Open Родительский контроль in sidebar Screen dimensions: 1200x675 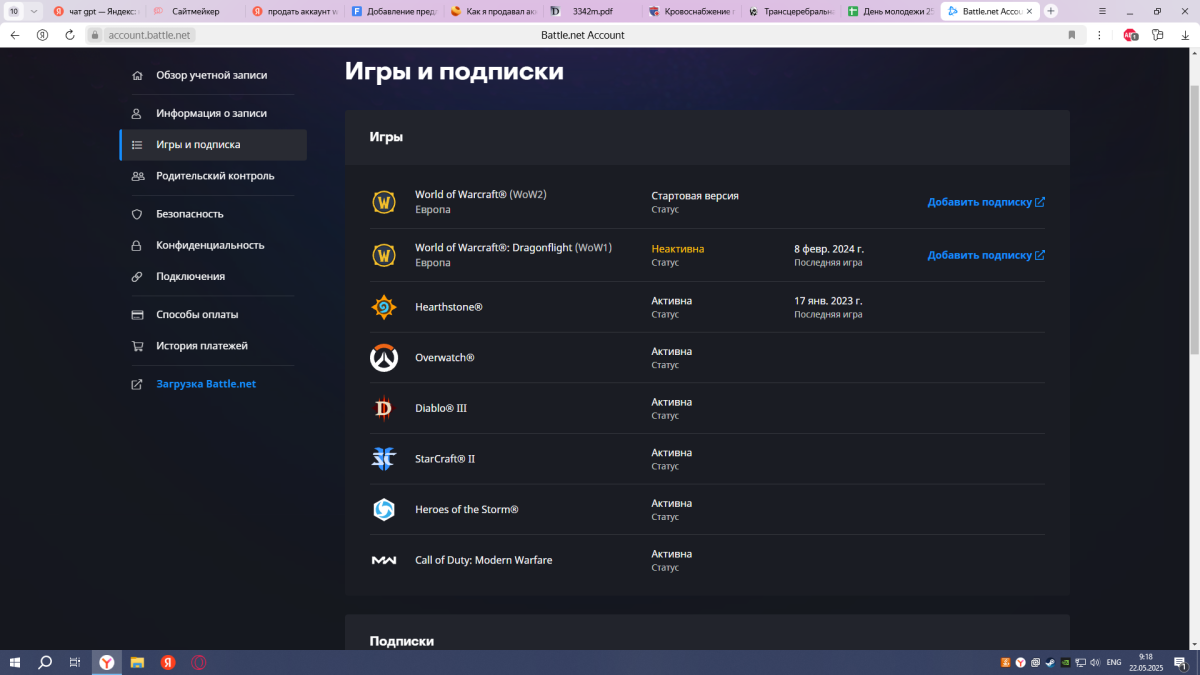213,176
